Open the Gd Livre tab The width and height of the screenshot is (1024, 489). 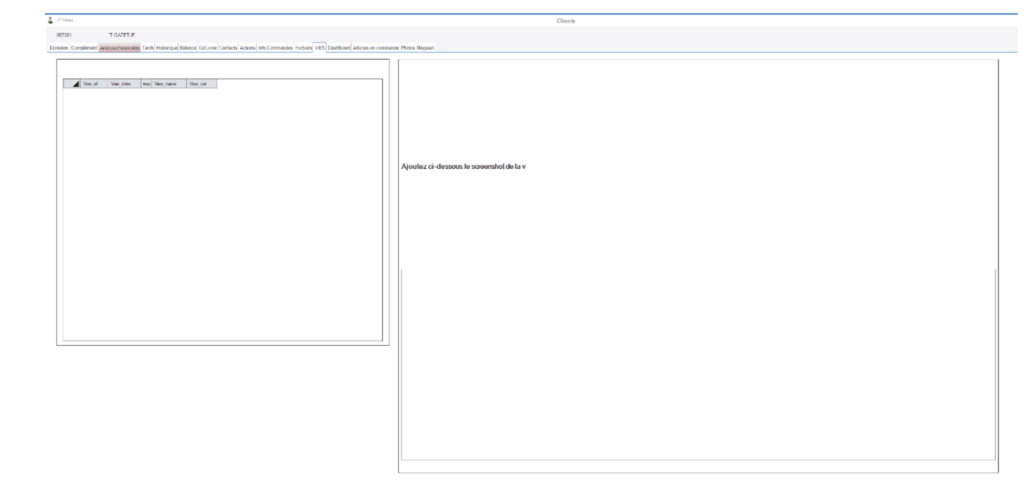207,47
